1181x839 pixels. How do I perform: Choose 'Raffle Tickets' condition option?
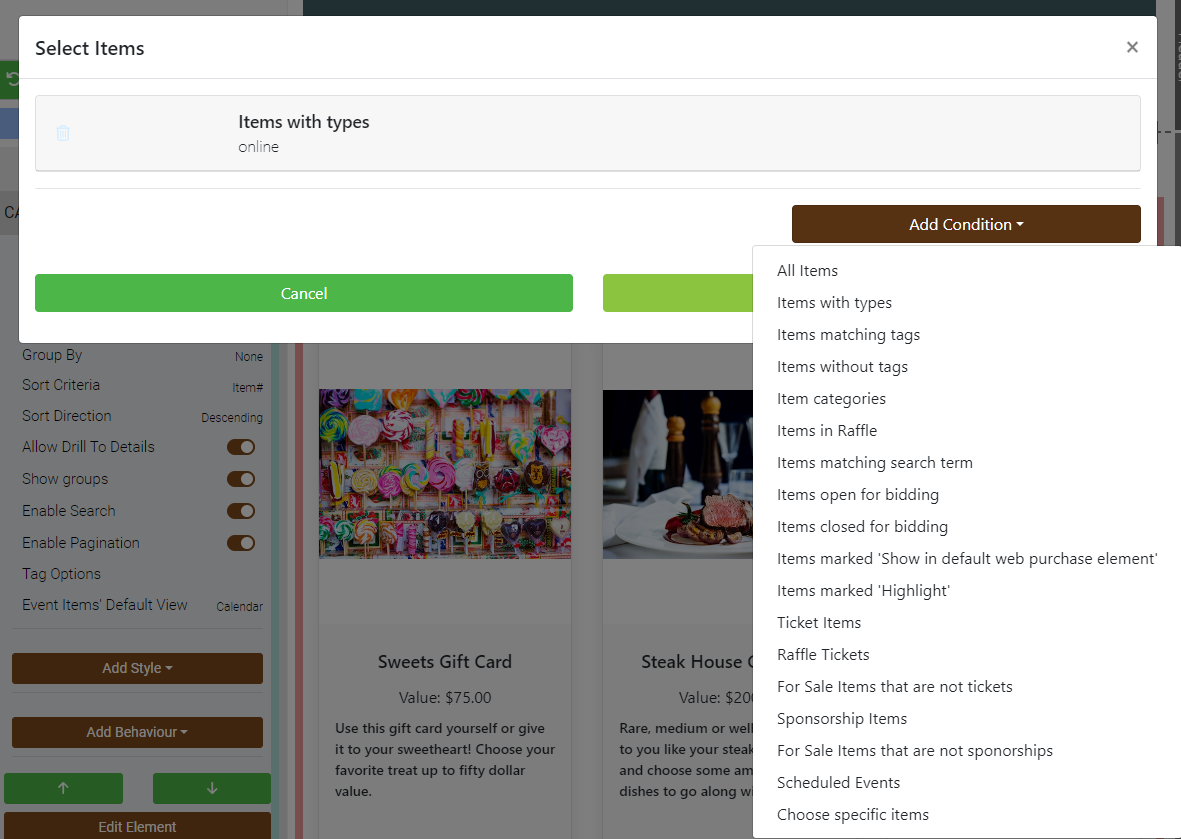coord(823,655)
